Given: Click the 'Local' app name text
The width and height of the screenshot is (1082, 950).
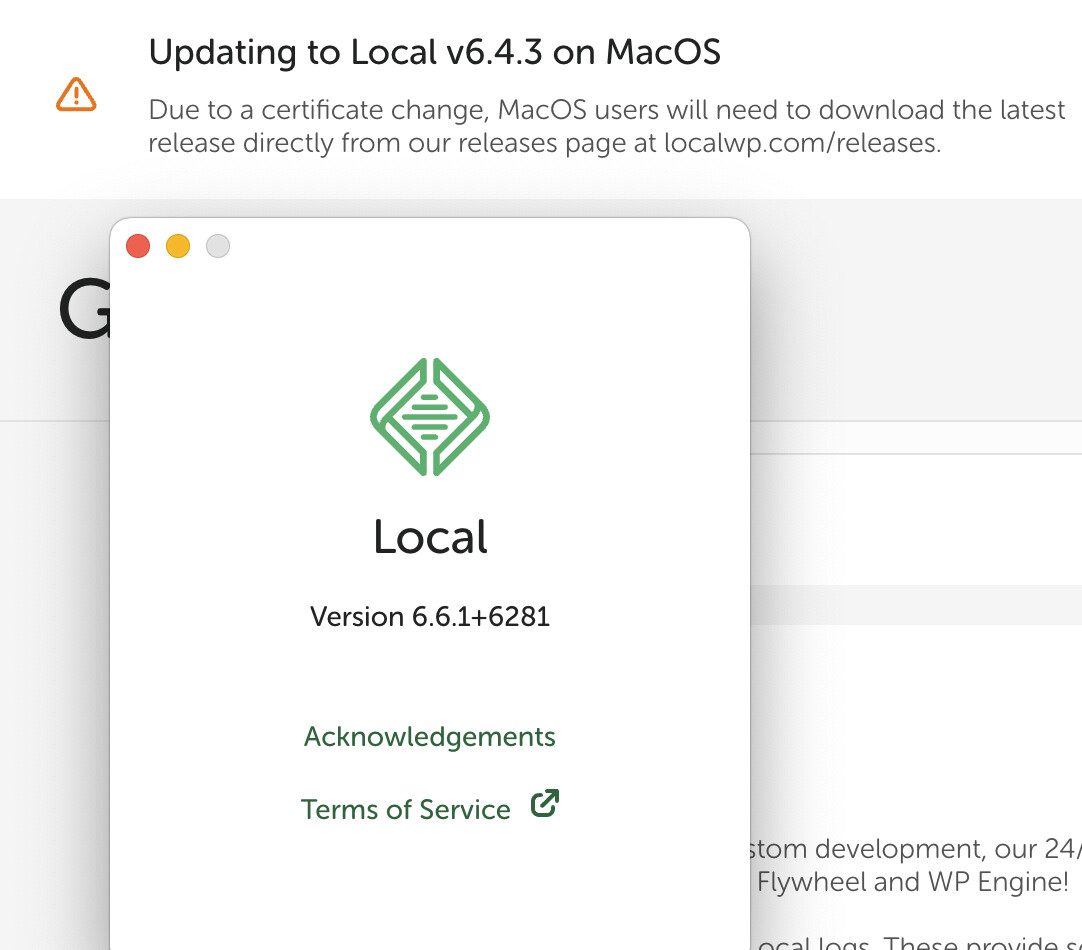Looking at the screenshot, I should coord(430,537).
